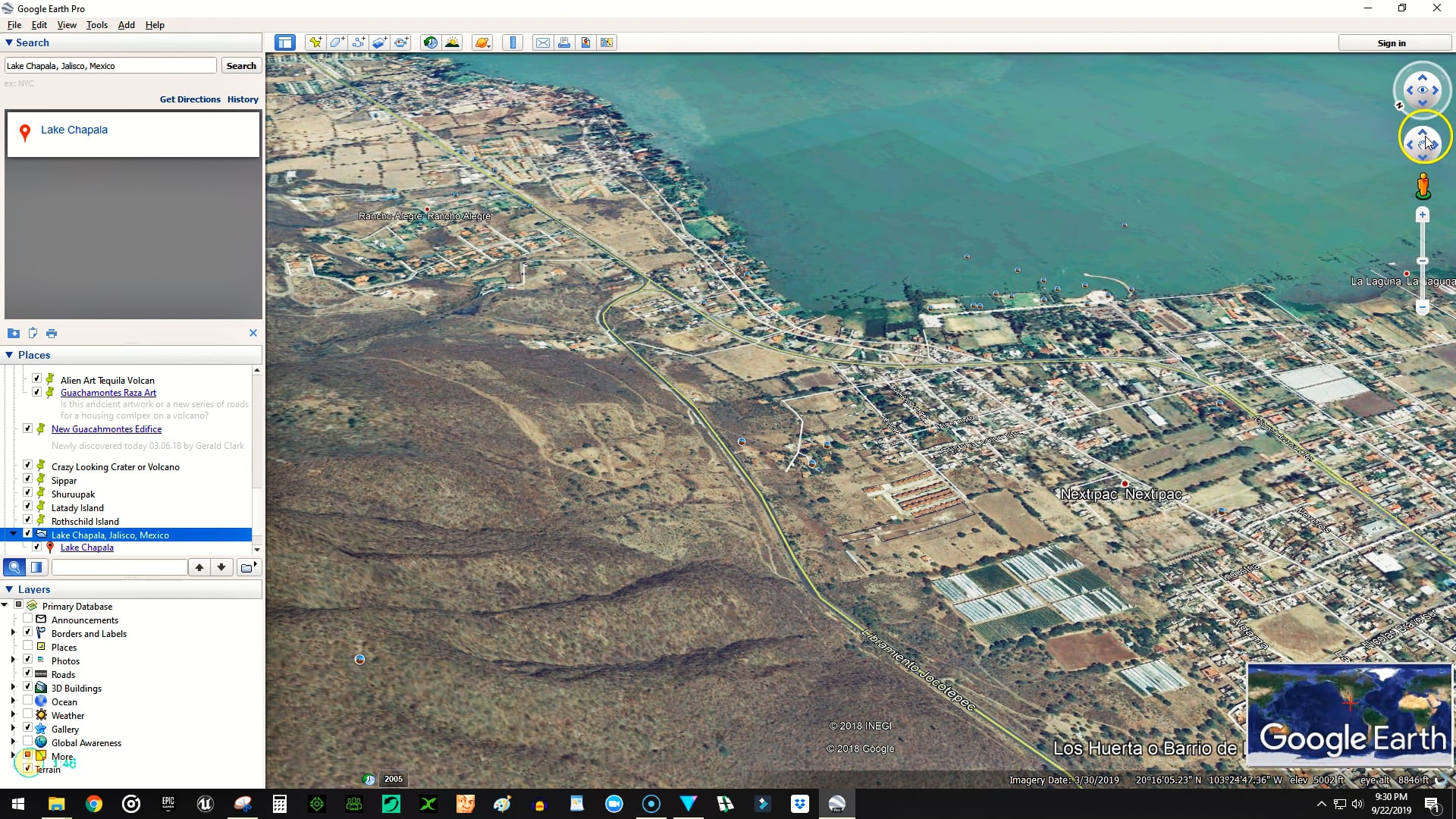Screen dimensions: 1456x819
Task: Open the planet selector dropdown
Action: pos(482,42)
